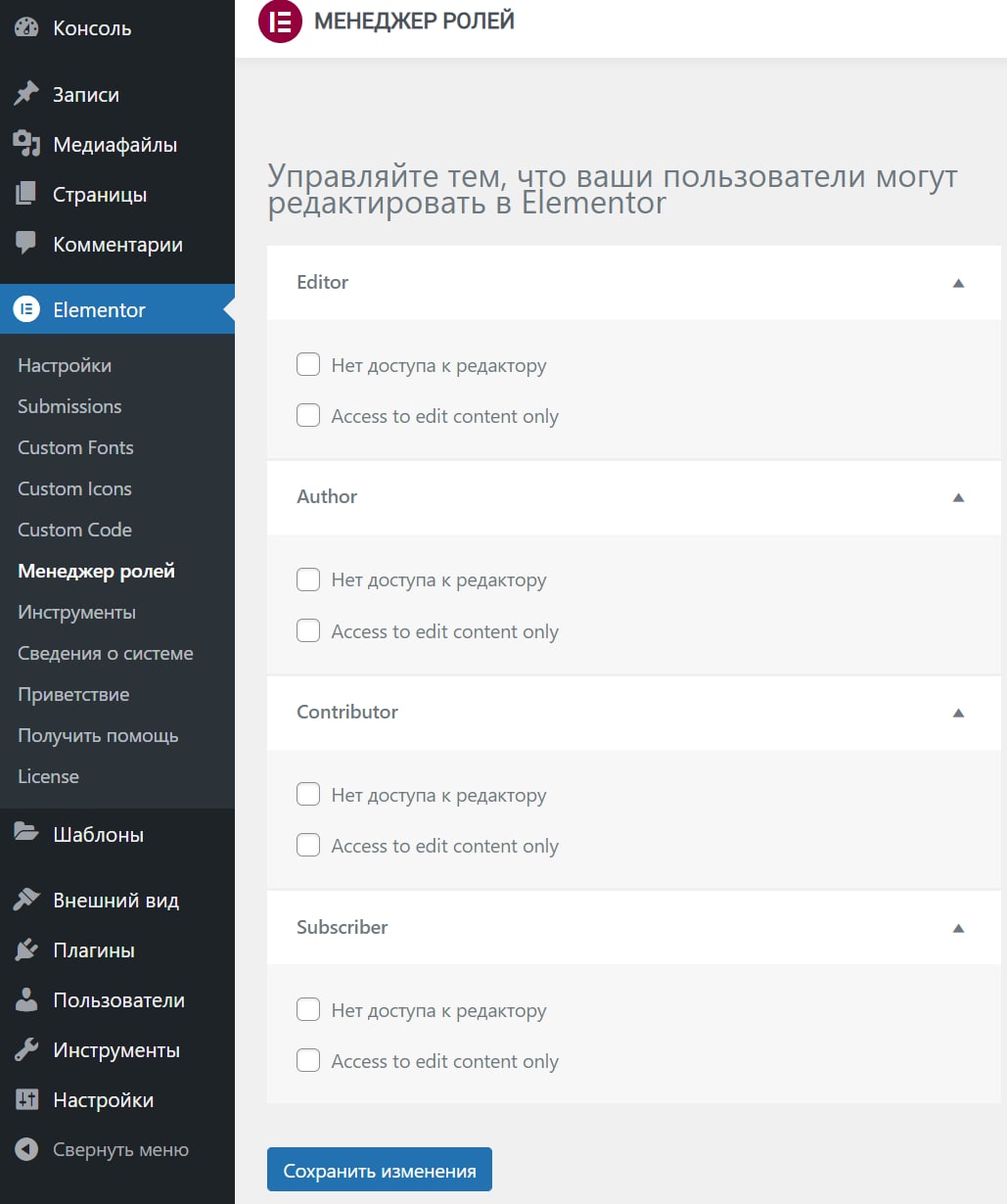The height and width of the screenshot is (1204, 1007).
Task: Open Submissions submenu link
Action: click(69, 406)
